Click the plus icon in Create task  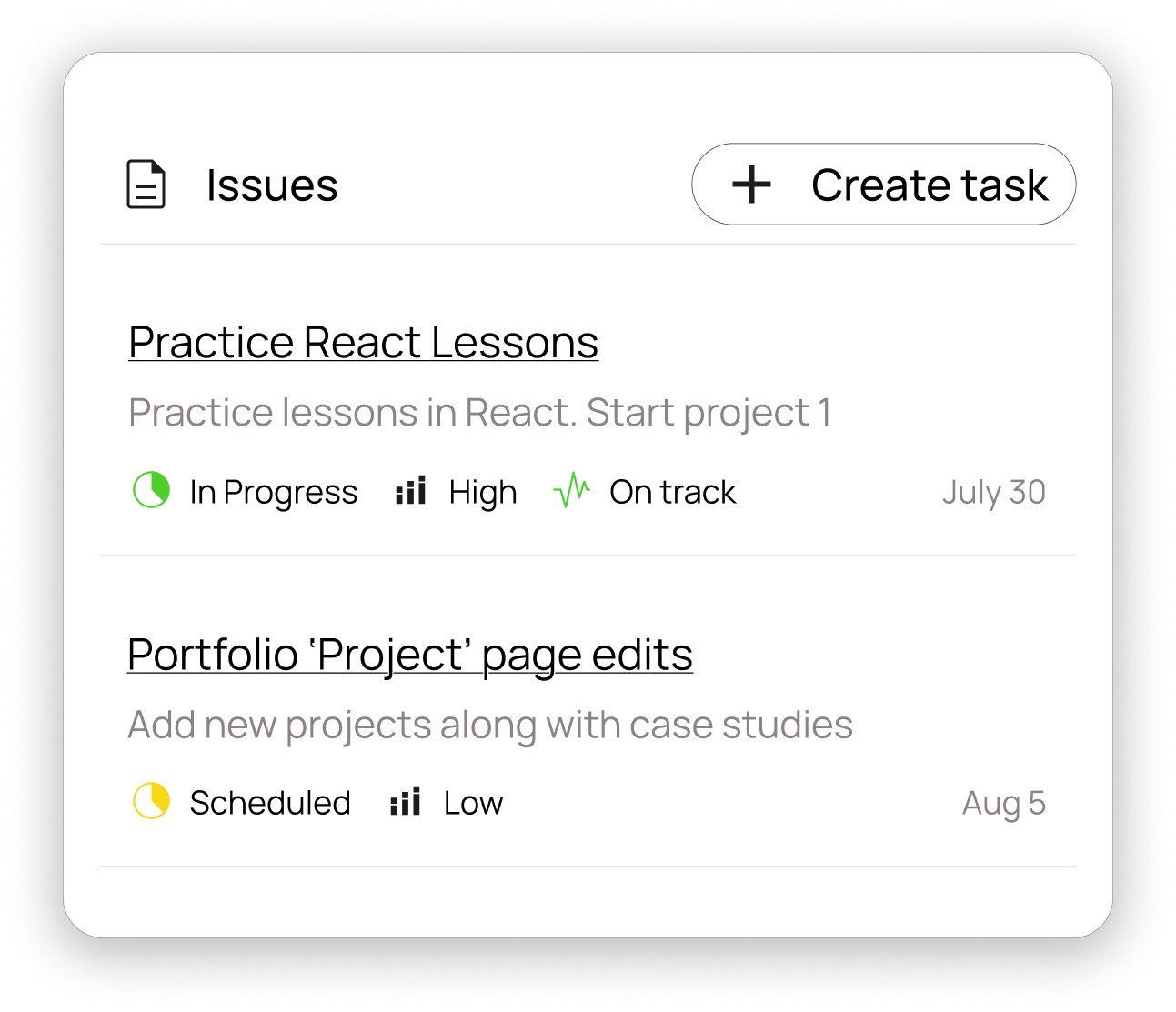(x=751, y=185)
